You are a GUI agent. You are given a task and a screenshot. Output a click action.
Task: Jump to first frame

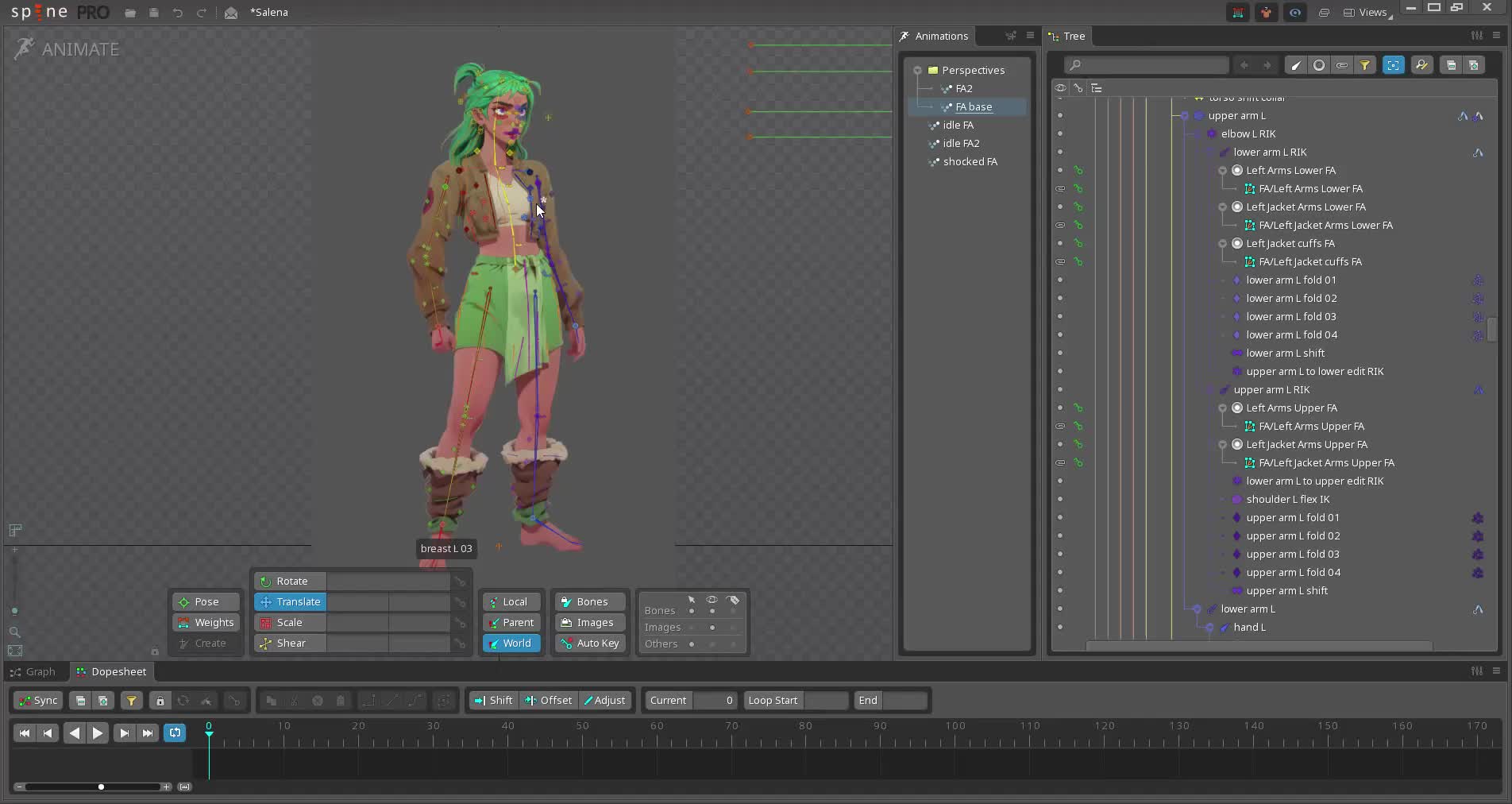tap(25, 733)
